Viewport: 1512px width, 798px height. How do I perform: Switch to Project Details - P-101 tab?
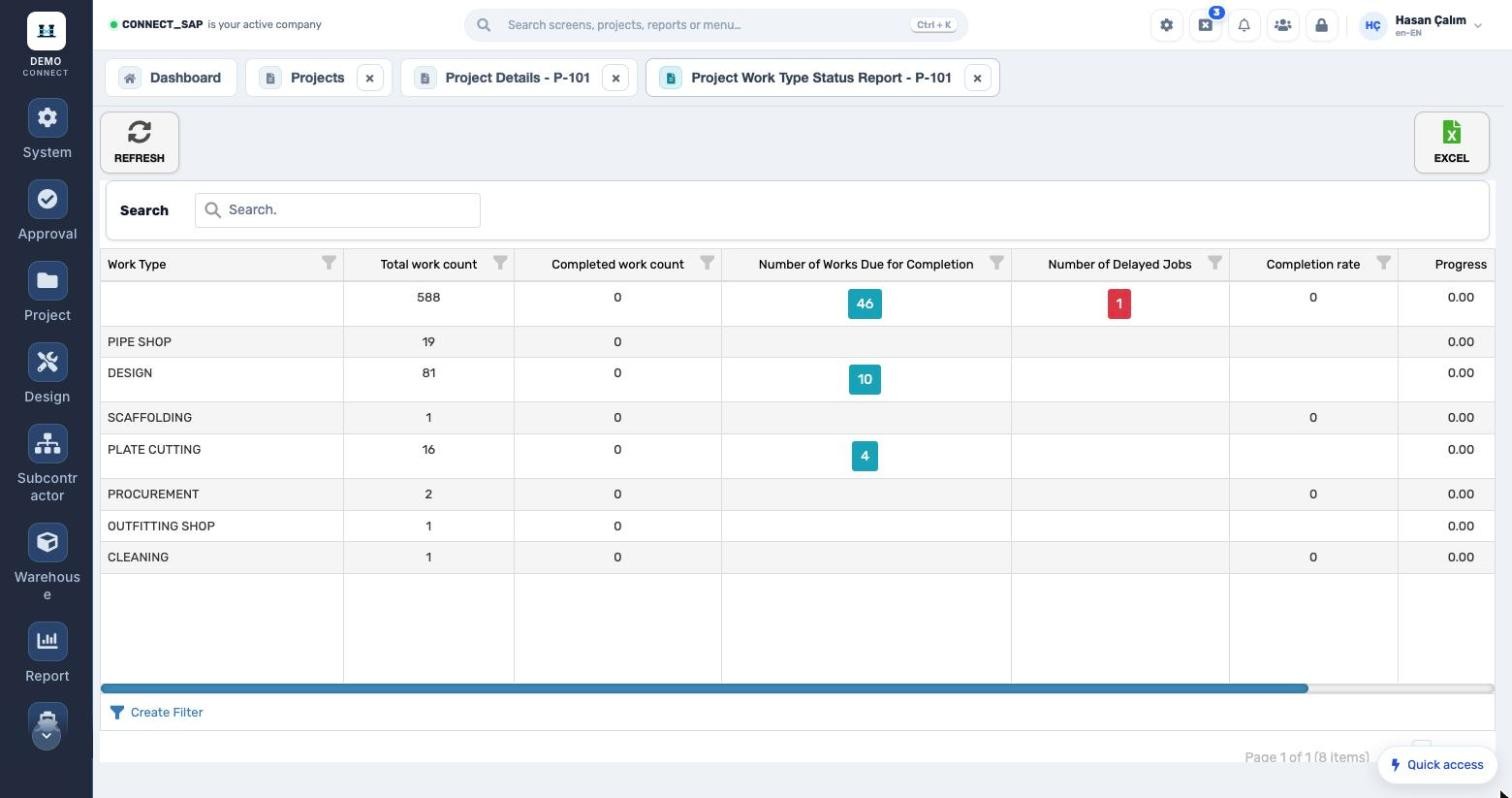517,78
